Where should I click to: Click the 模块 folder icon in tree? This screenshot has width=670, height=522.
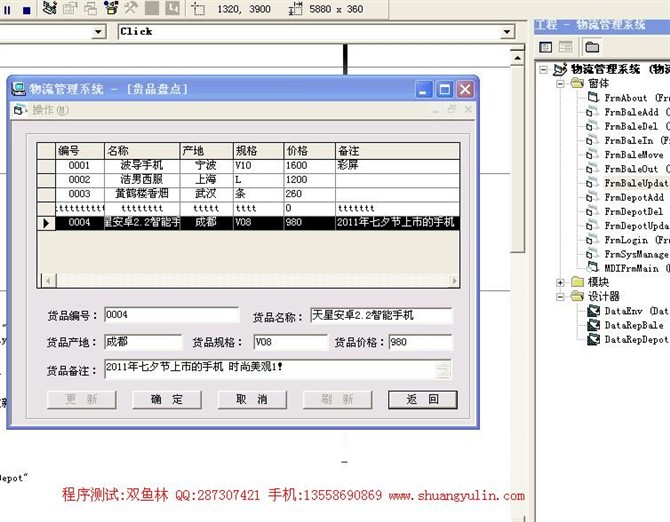tap(577, 282)
